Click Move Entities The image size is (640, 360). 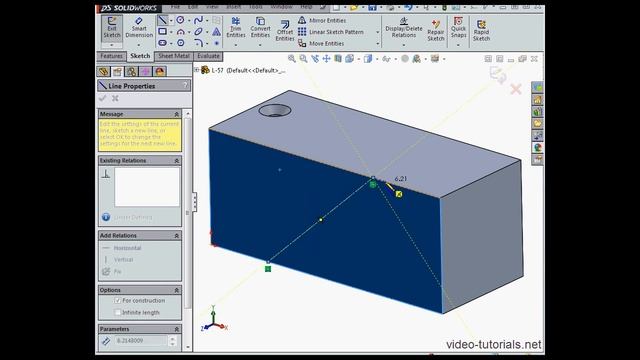(321, 43)
